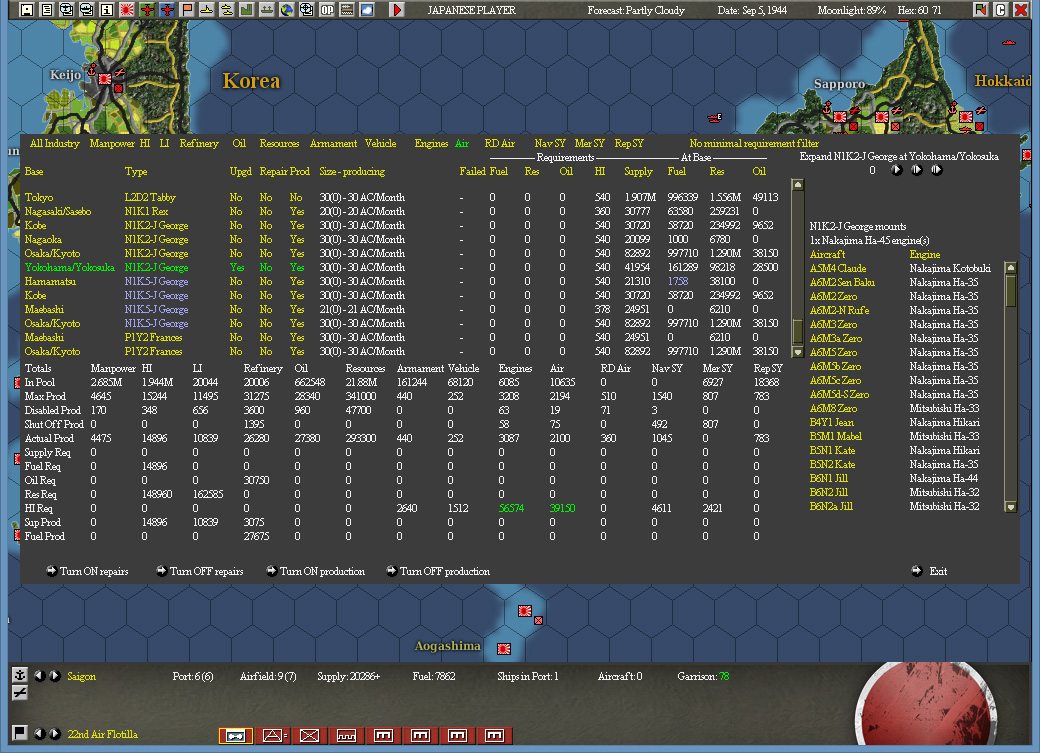Select the All Industry filter

point(54,143)
